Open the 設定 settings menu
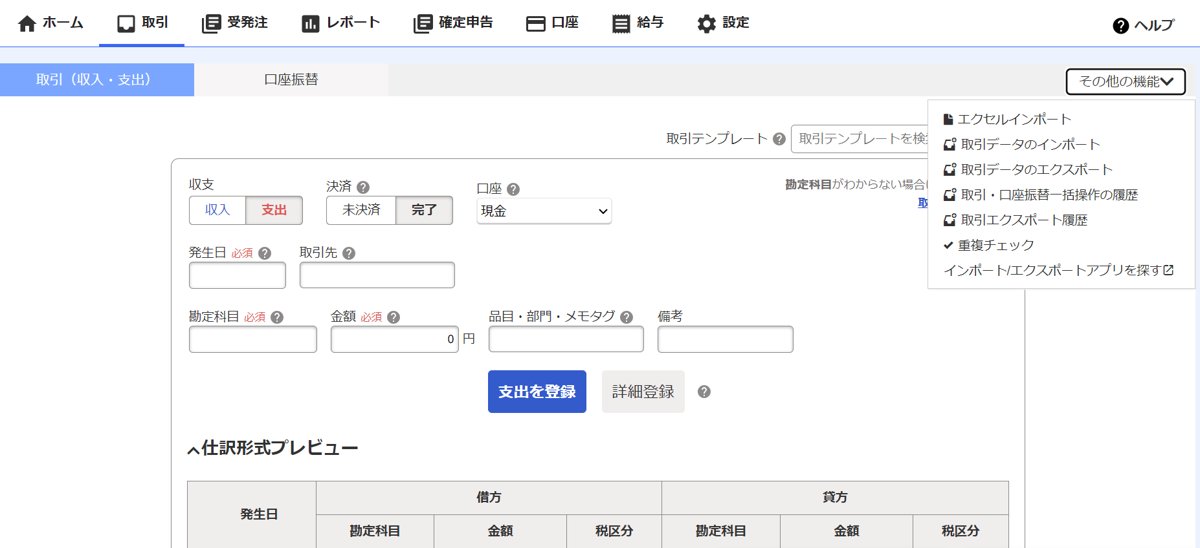The width and height of the screenshot is (1200, 548). click(722, 22)
